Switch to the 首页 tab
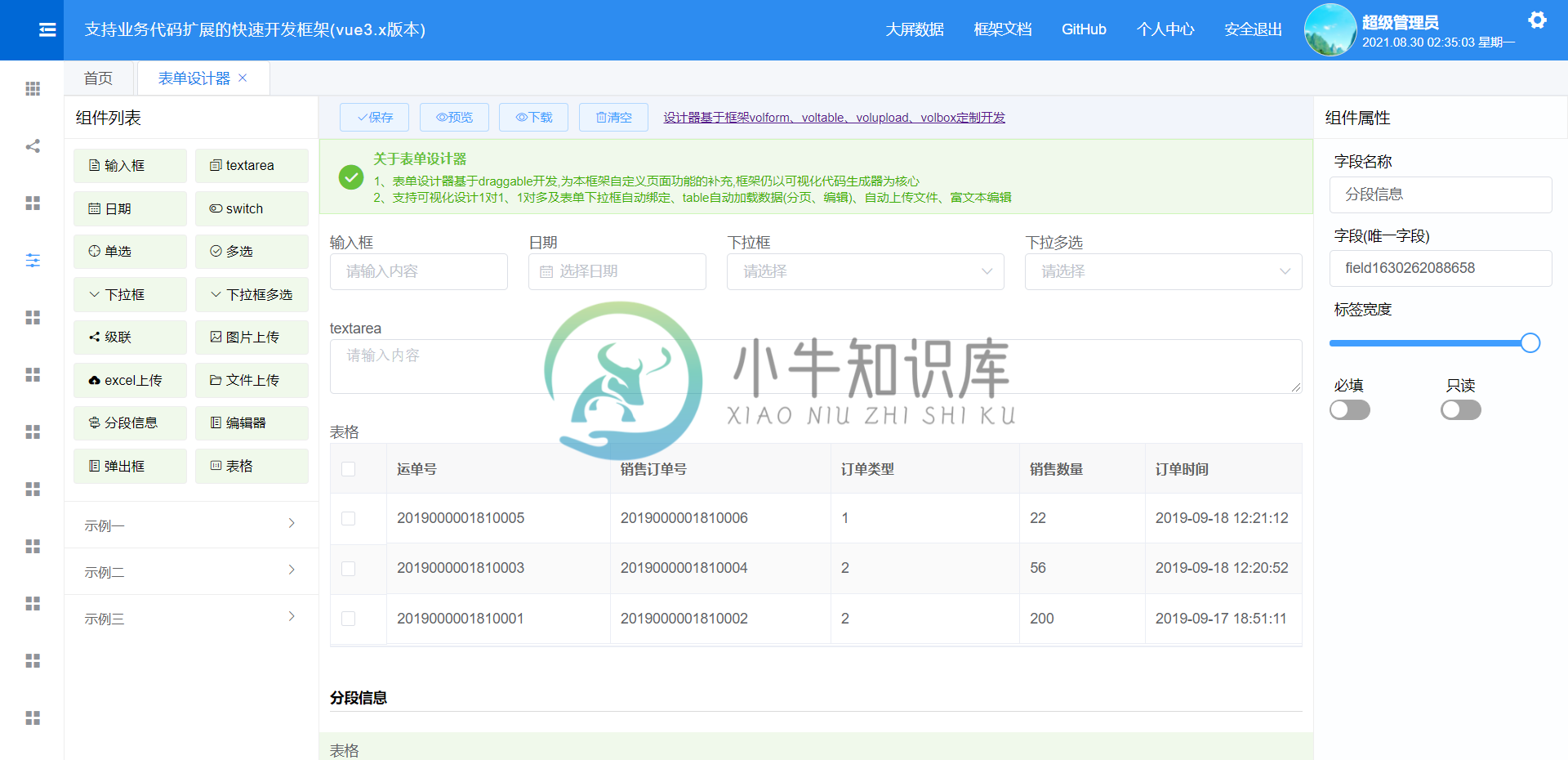The image size is (1568, 760). click(x=99, y=78)
